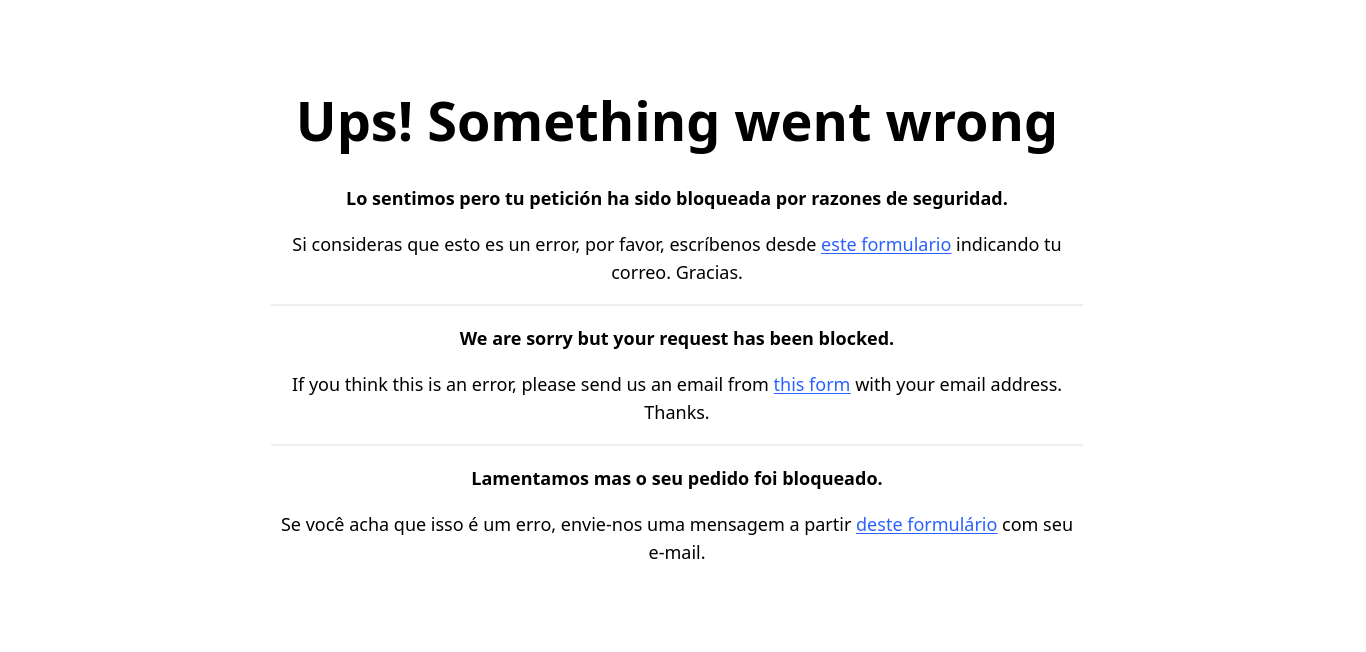This screenshot has height=652, width=1366.
Task: Click the text 'com seu' after the Portuguese link
Action: [1037, 525]
